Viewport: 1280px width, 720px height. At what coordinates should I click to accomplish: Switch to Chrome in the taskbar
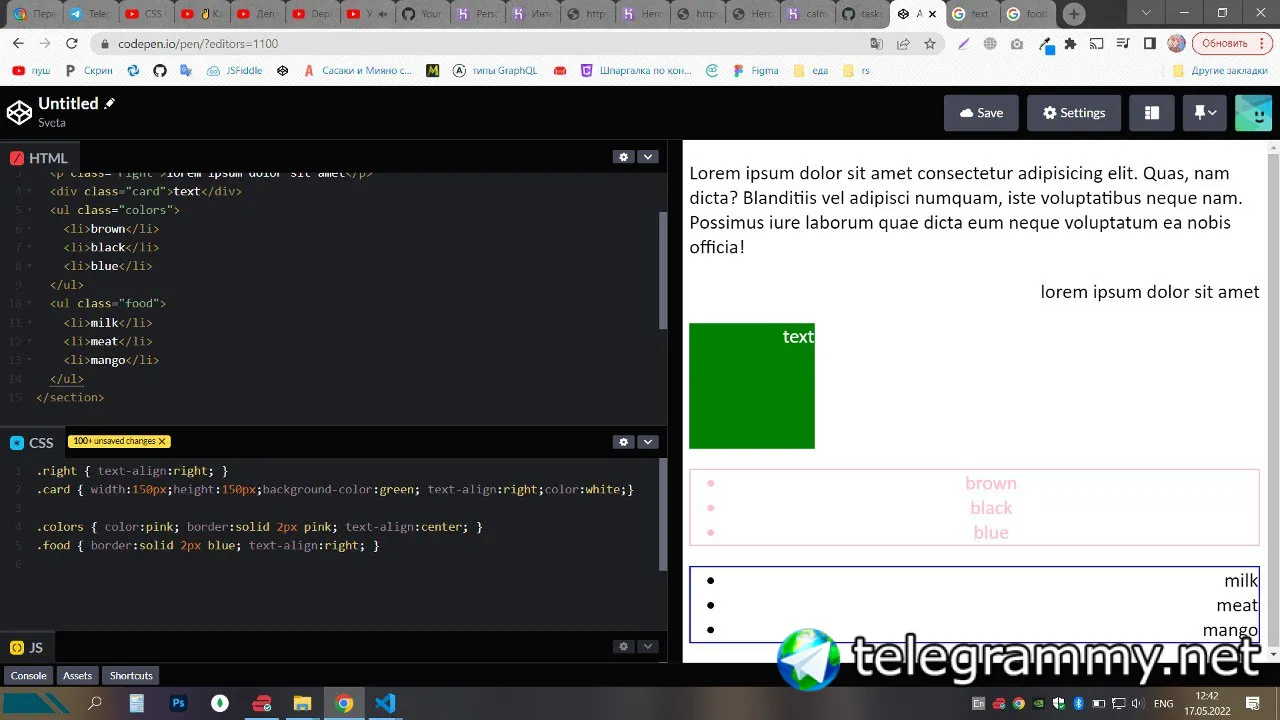coord(344,704)
